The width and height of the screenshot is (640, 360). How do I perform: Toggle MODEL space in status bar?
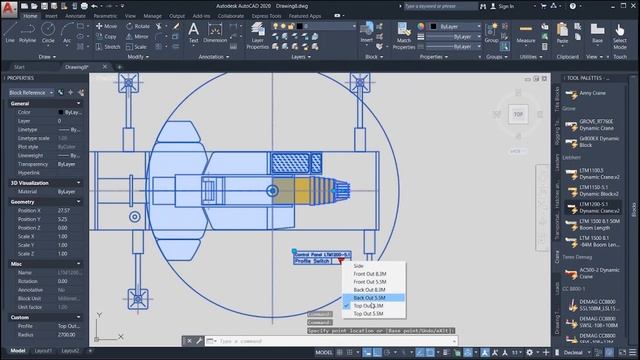point(324,352)
